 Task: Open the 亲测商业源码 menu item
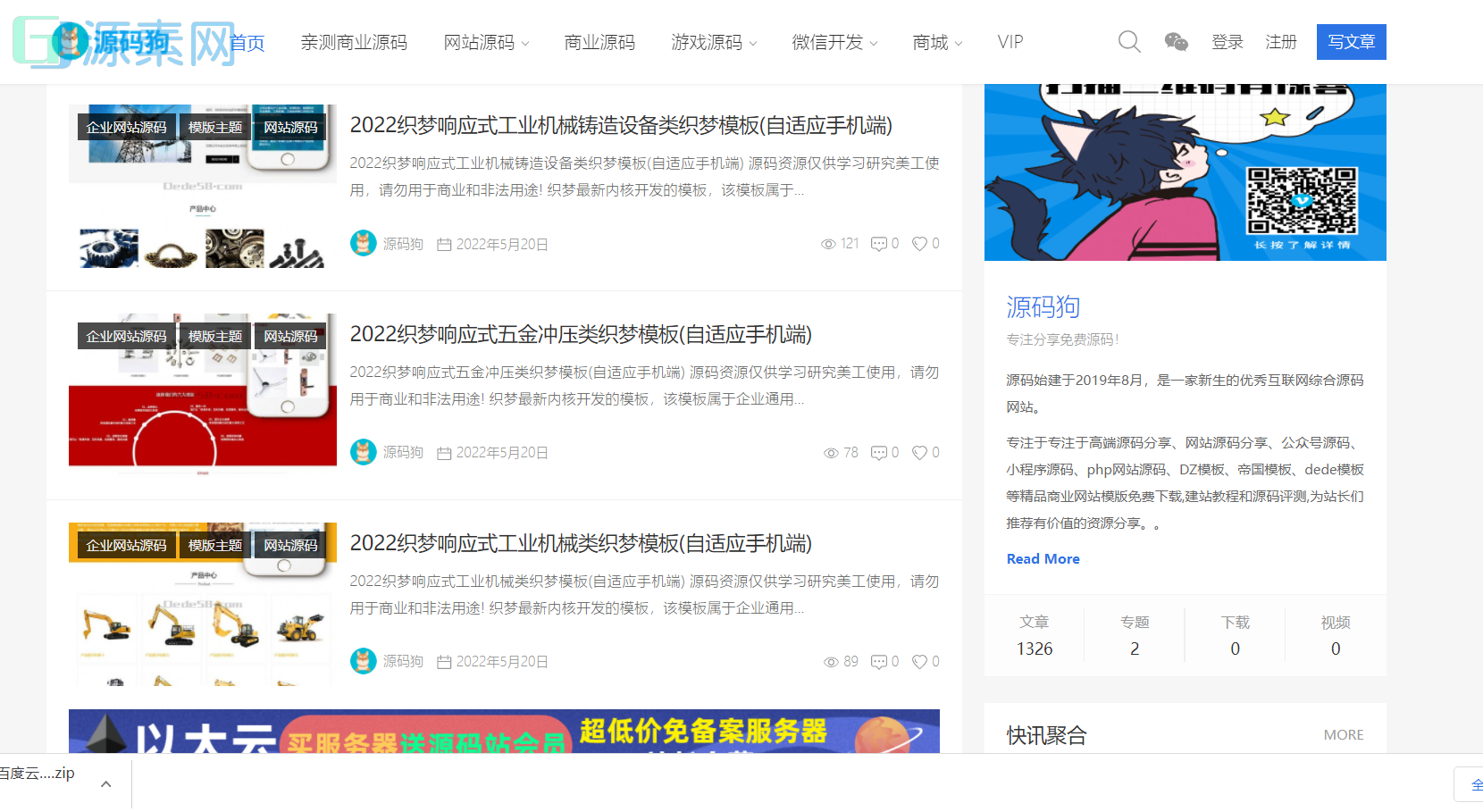(355, 41)
